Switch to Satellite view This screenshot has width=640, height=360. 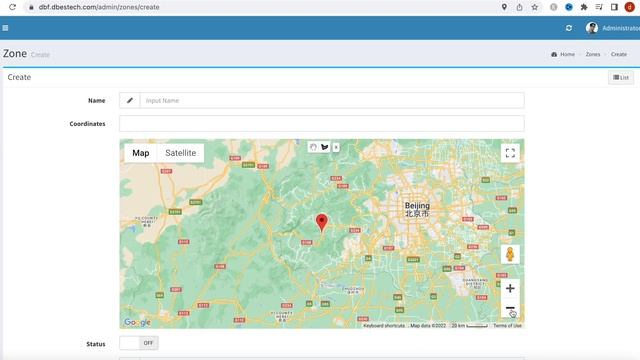pos(180,153)
